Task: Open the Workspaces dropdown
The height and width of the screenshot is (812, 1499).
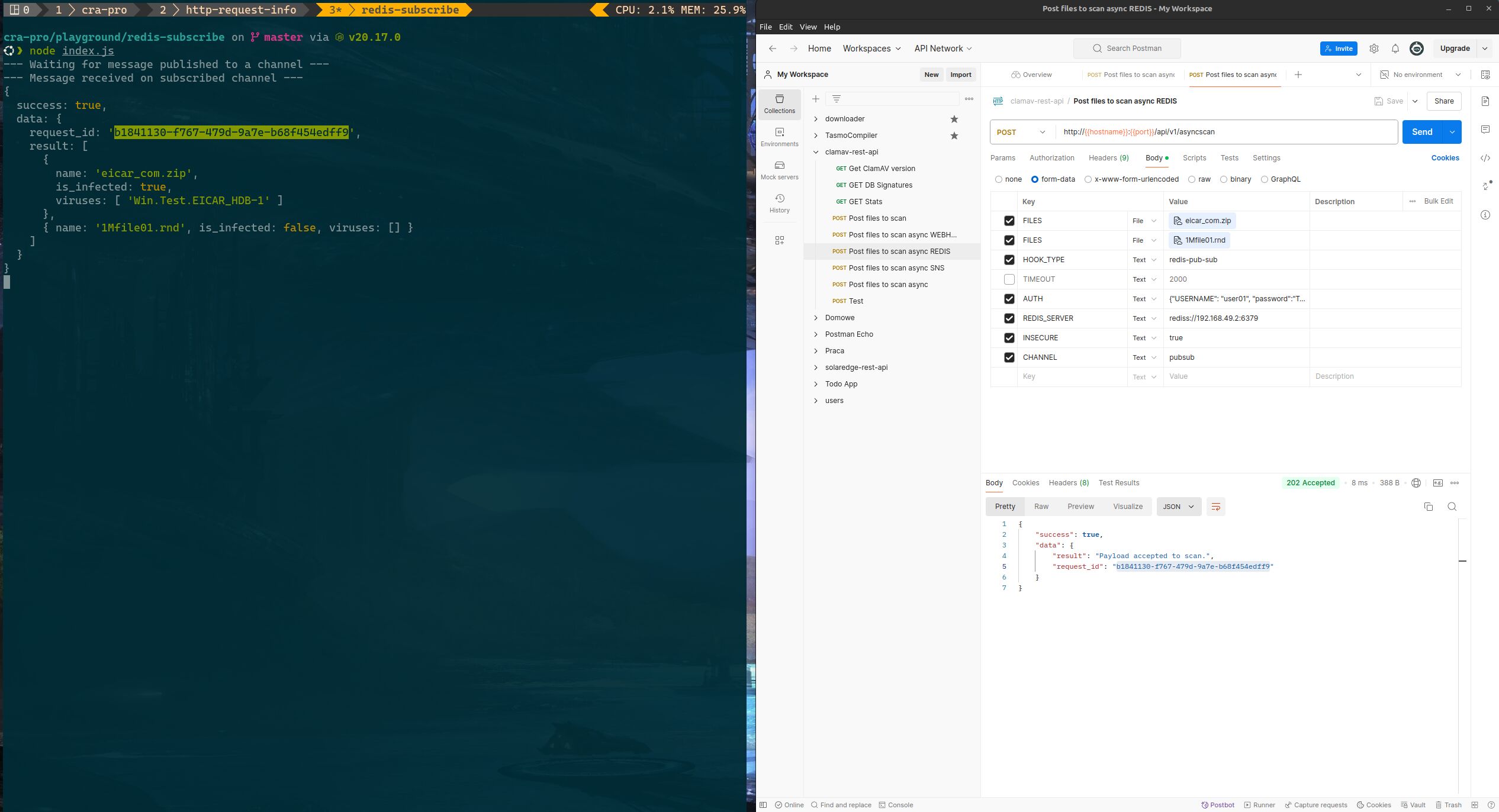Action: 871,49
